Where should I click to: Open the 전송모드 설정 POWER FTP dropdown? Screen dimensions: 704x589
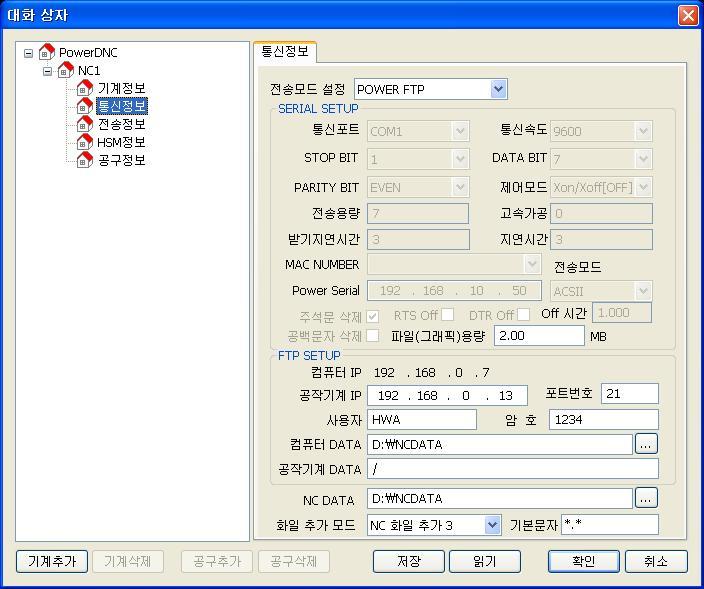pos(498,89)
